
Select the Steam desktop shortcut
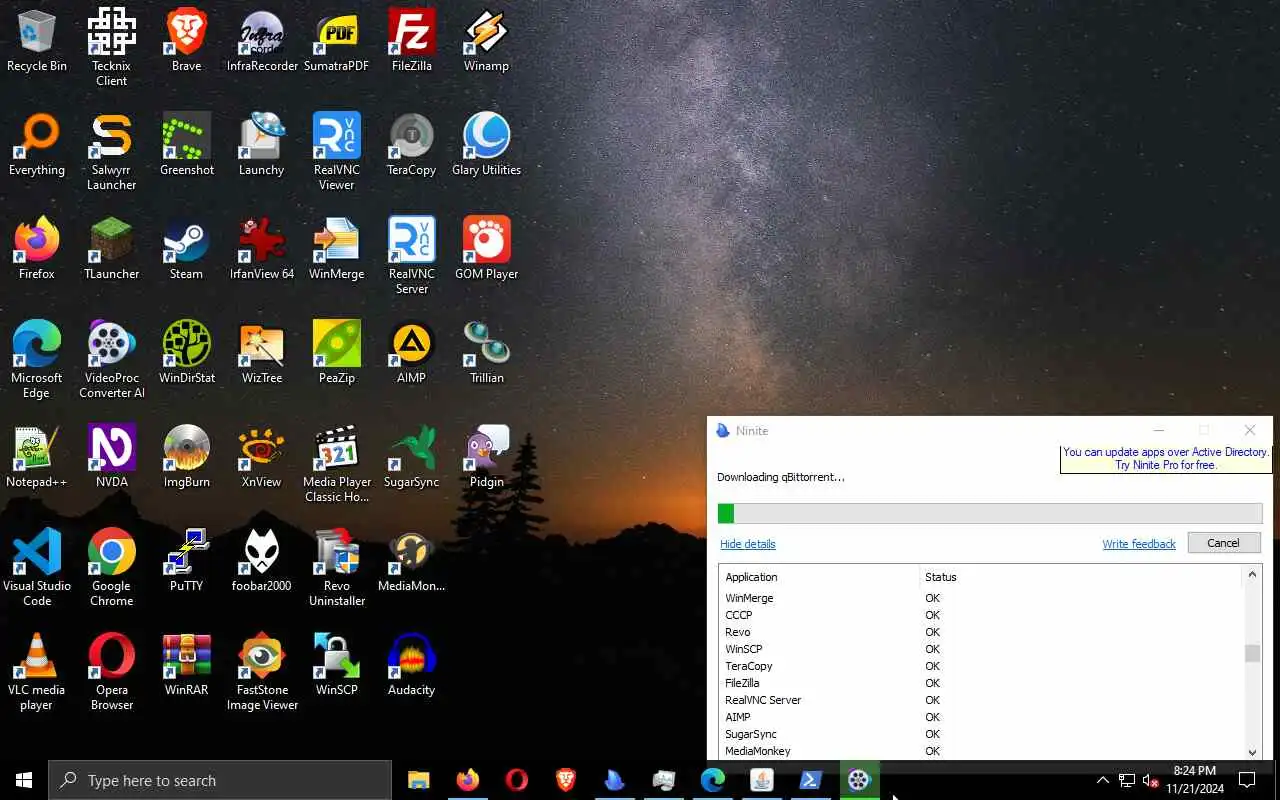click(186, 250)
